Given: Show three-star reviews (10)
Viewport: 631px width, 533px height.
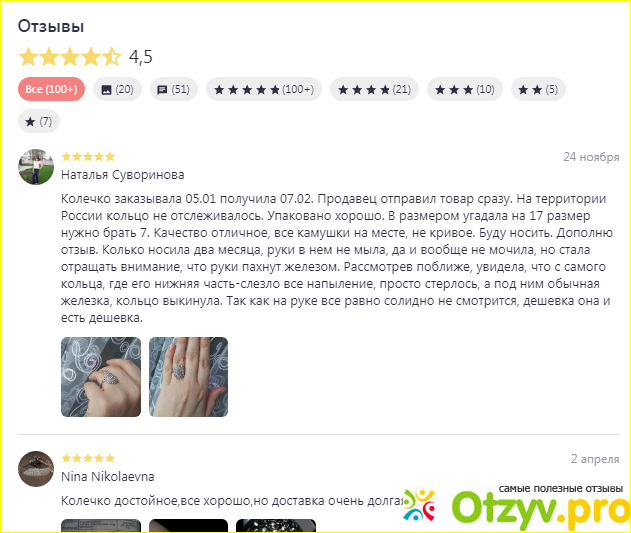Looking at the screenshot, I should pyautogui.click(x=465, y=89).
